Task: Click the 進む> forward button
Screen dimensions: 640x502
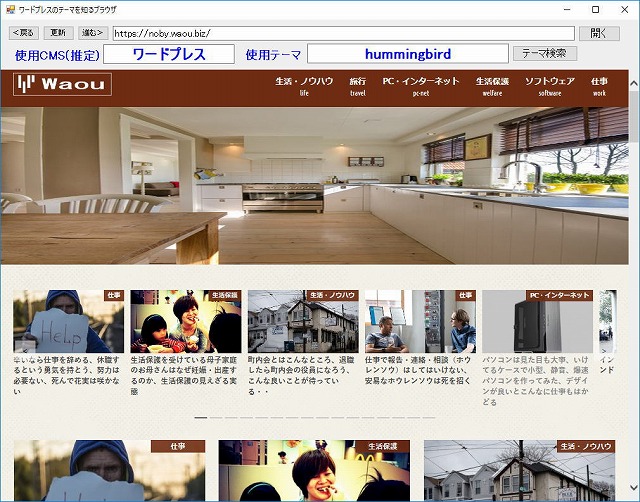Action: [x=93, y=33]
